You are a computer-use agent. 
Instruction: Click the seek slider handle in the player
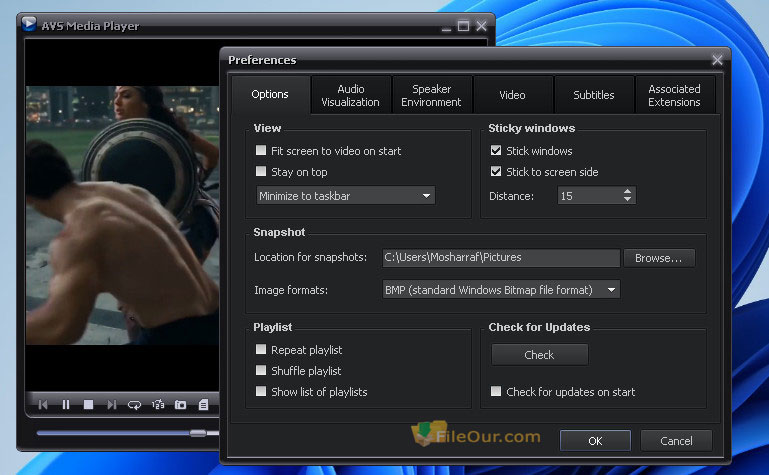click(x=198, y=433)
